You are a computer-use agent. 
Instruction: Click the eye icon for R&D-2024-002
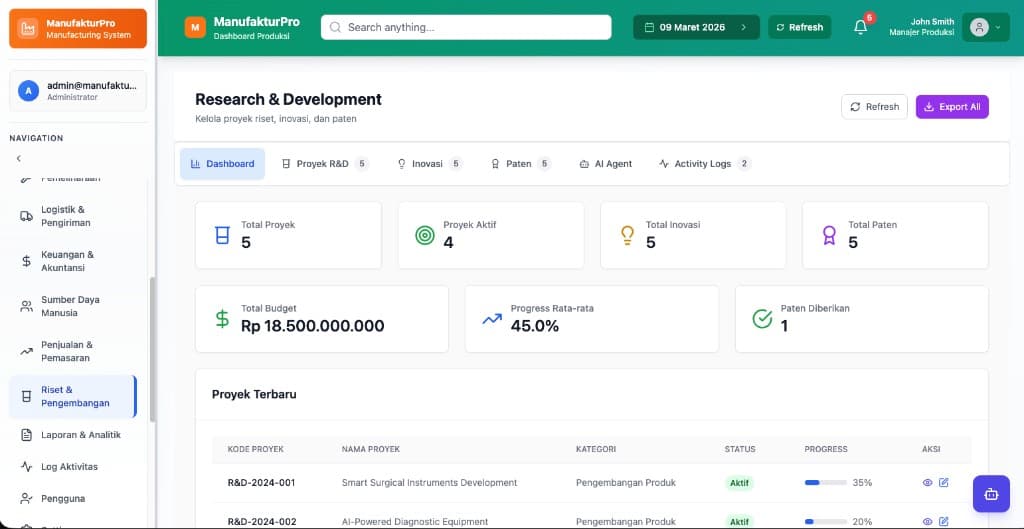[x=927, y=521]
